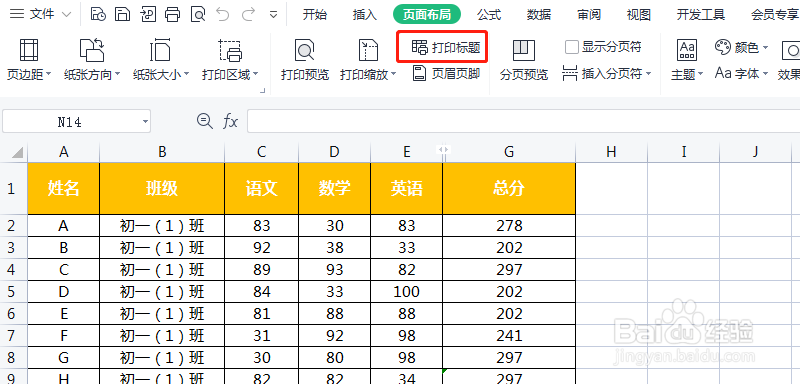Click into the formula bar input
Screen dimensions: 800x384
[x=523, y=121]
